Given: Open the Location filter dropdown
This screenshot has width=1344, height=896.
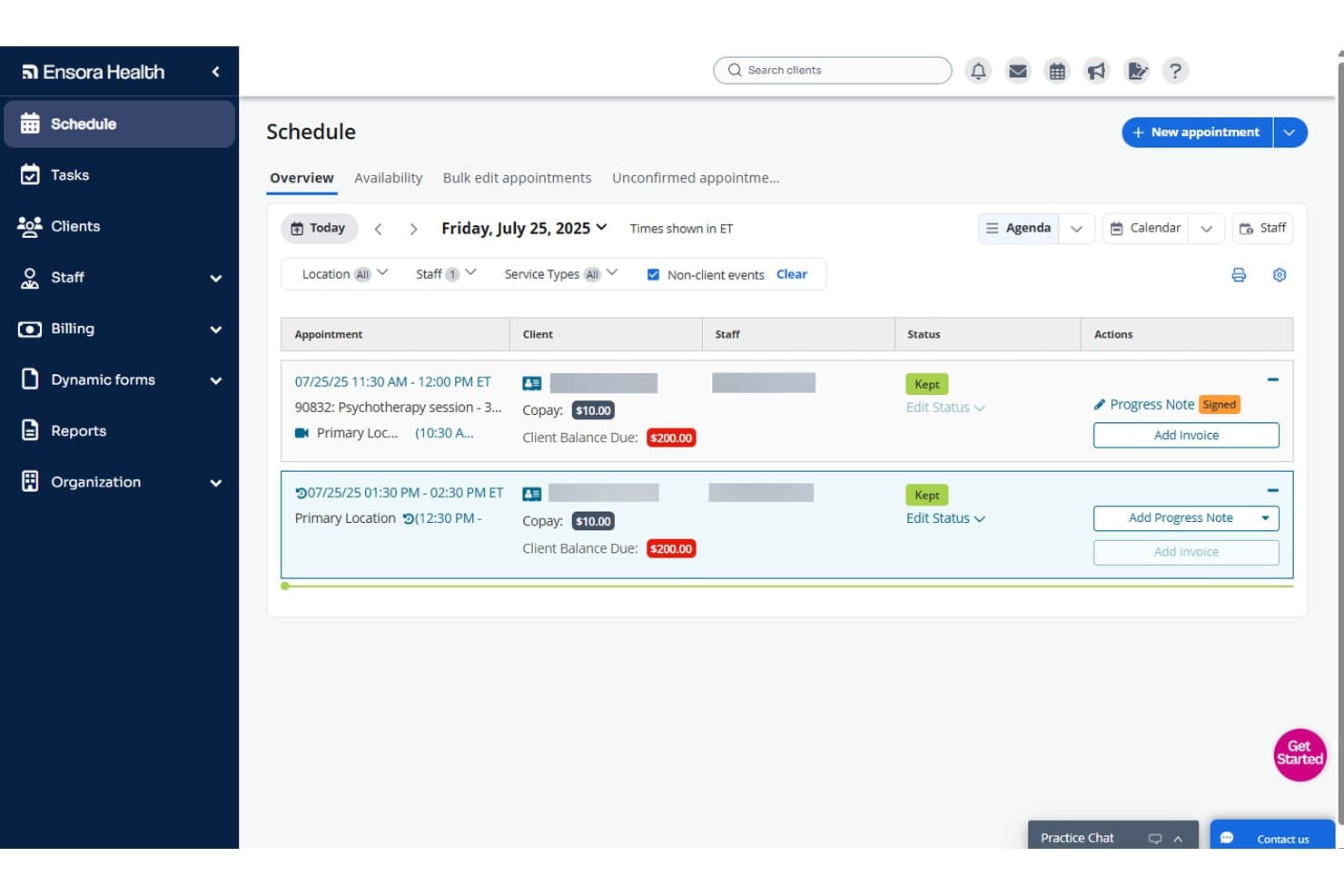Looking at the screenshot, I should click(x=345, y=274).
